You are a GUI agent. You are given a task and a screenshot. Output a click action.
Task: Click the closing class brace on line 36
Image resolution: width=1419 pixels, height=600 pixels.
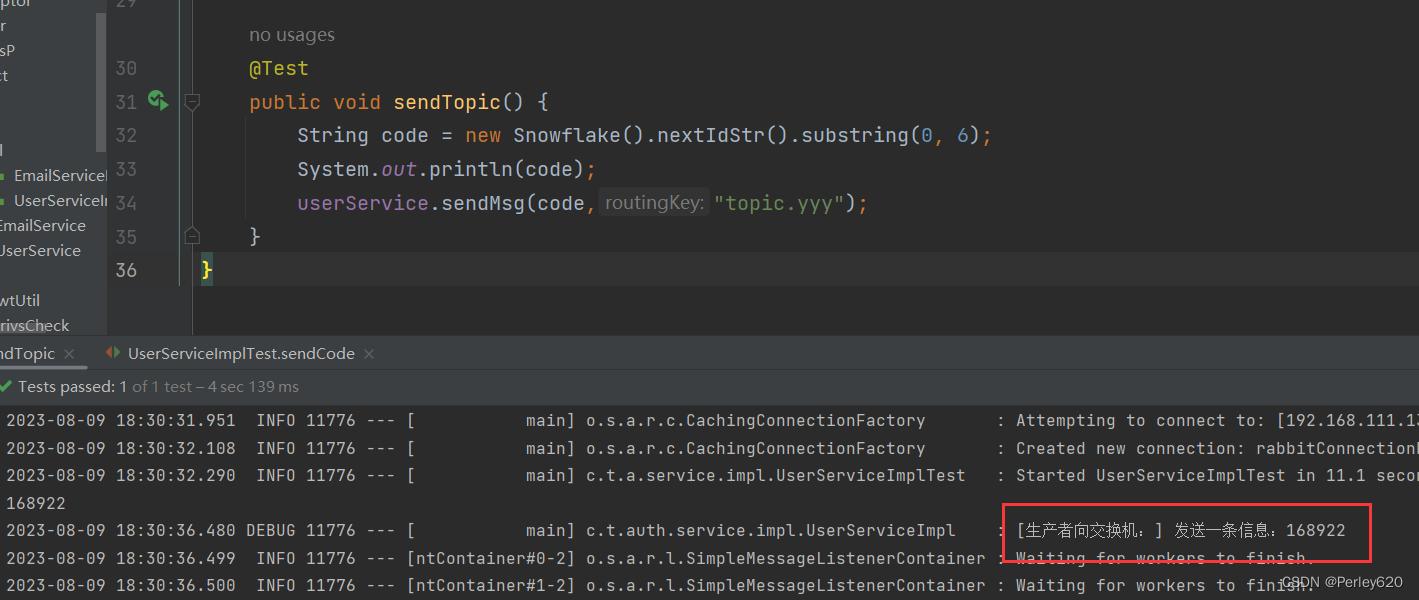point(207,270)
